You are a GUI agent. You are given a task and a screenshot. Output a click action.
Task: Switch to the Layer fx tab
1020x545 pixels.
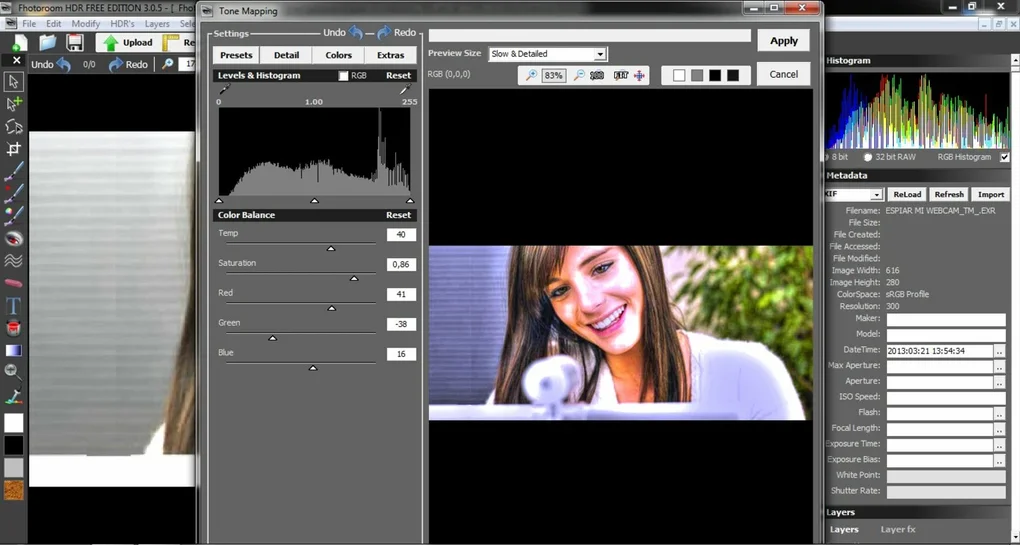click(898, 529)
